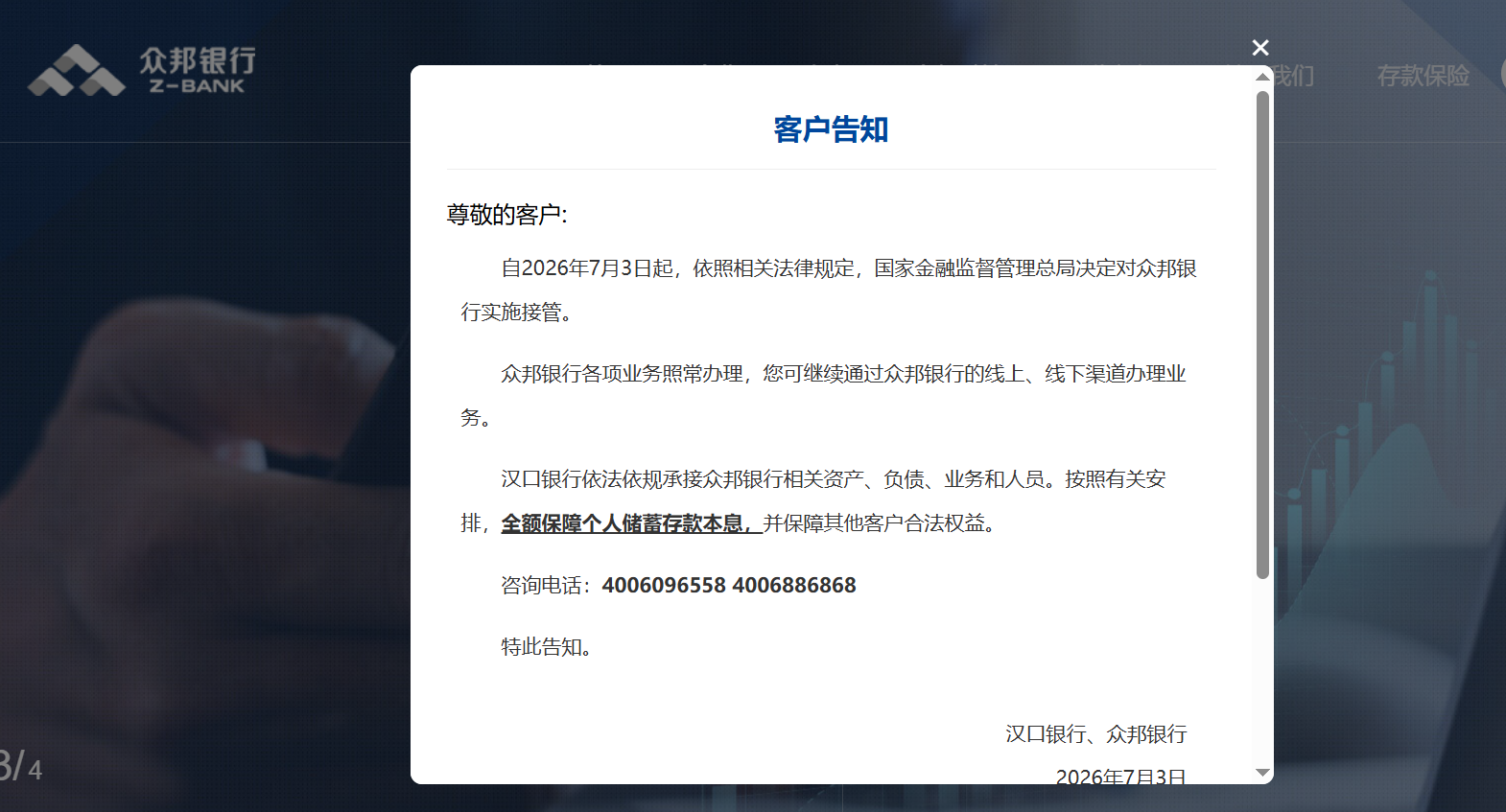Click the 尊敬的客户: greeting line

click(x=506, y=215)
